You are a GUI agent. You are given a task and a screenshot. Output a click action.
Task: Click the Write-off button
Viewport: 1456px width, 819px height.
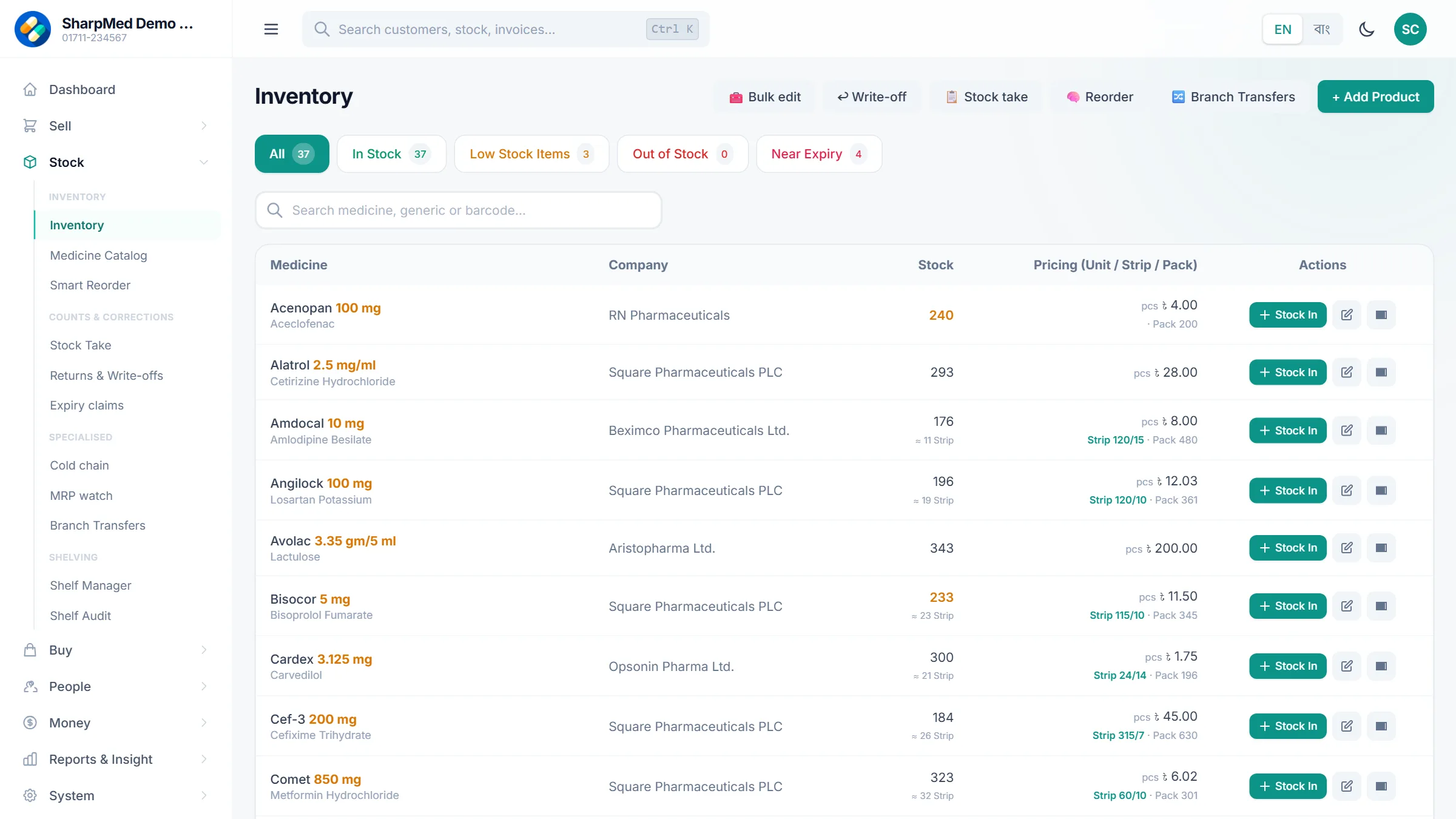tap(872, 97)
